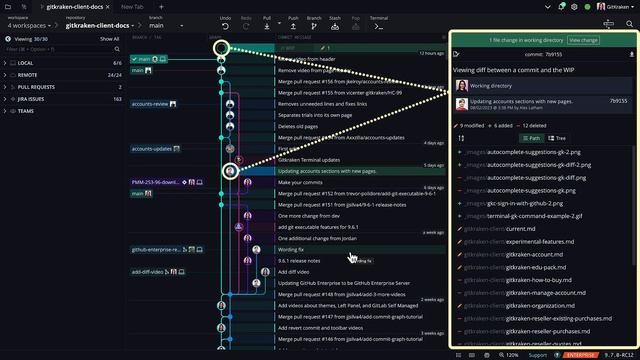Click the list view icon in status bar
640x360 pixels.
[x=458, y=355]
